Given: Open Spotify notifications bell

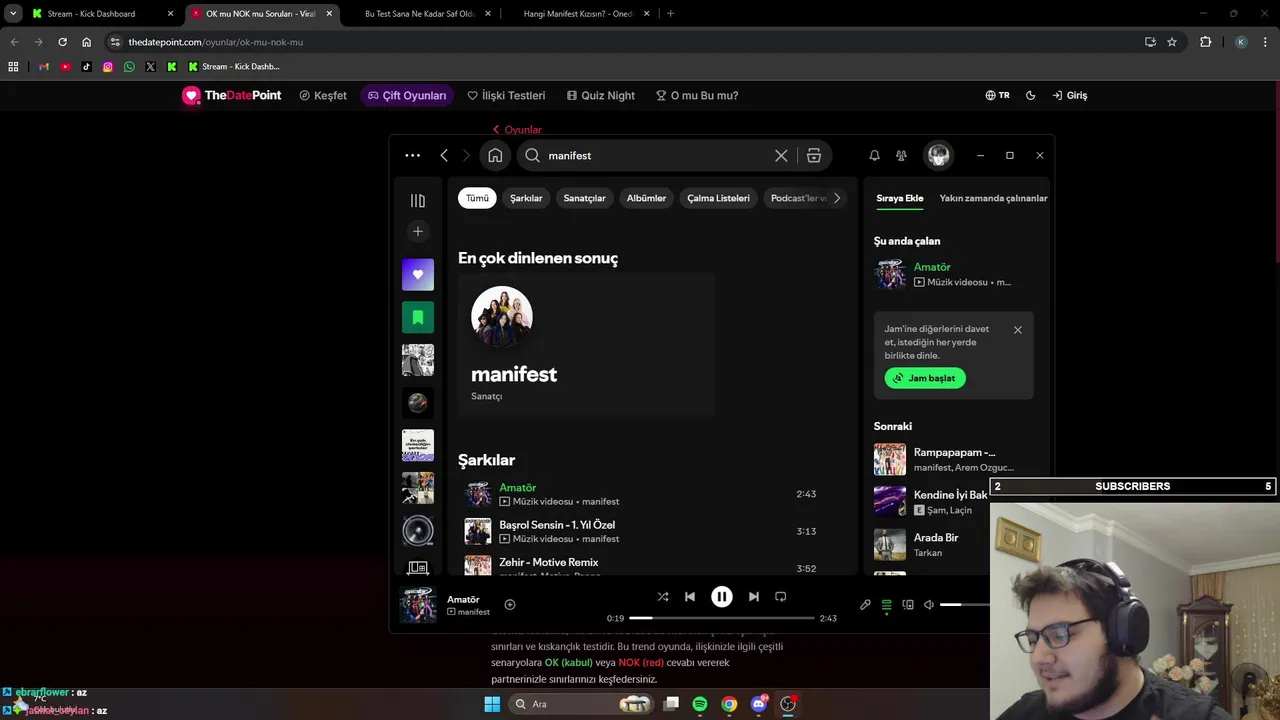Looking at the screenshot, I should (x=874, y=155).
